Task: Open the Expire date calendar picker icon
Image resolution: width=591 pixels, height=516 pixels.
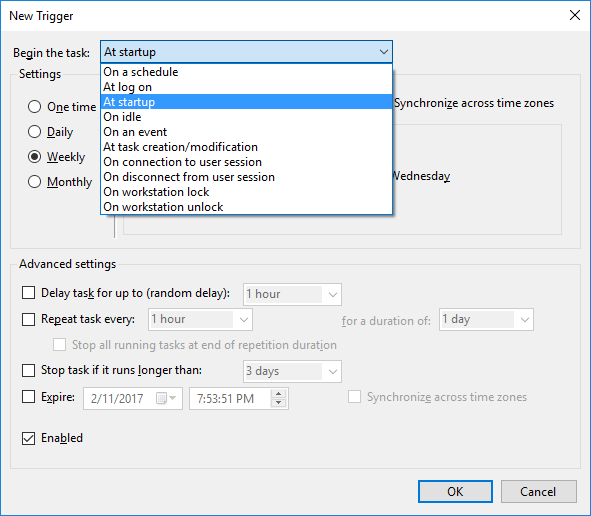Action: pyautogui.click(x=166, y=398)
